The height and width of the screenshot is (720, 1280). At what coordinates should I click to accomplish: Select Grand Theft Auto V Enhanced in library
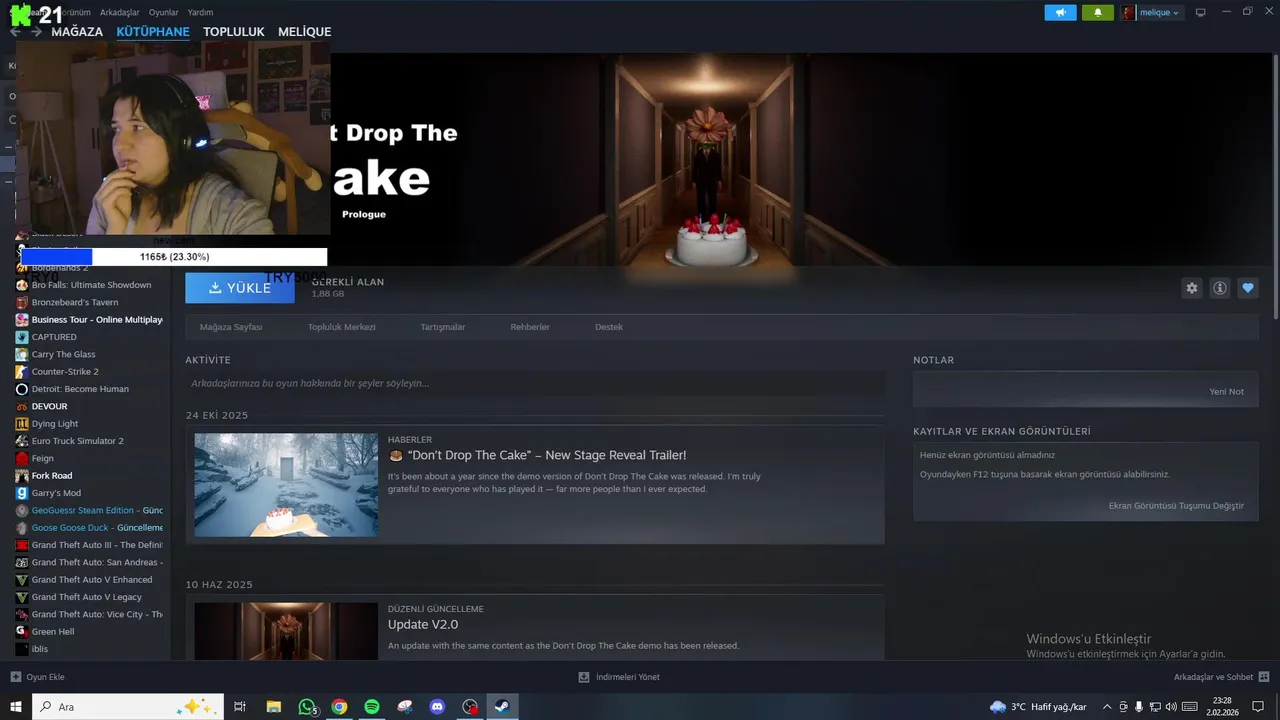(x=92, y=580)
